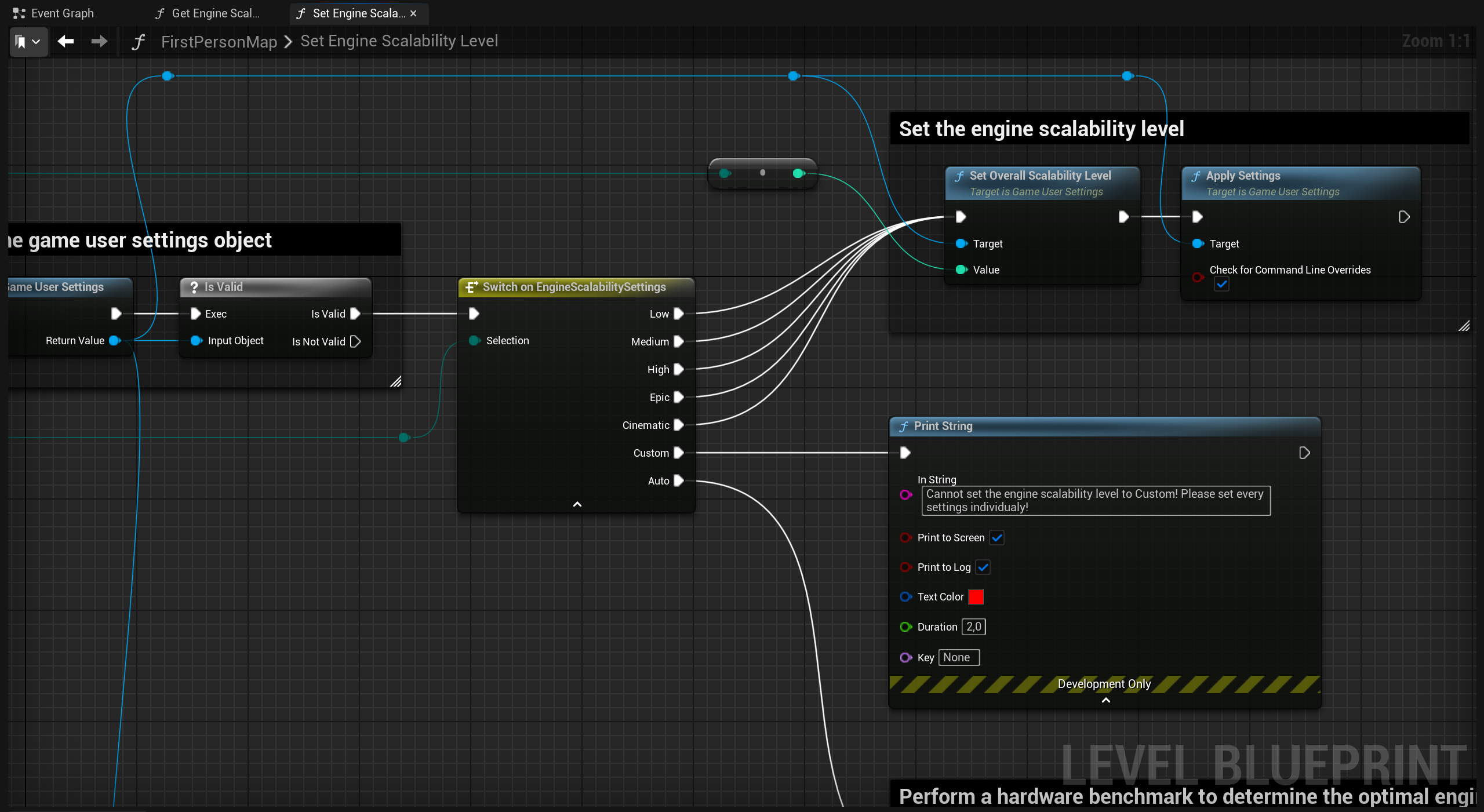This screenshot has width=1484, height=812.
Task: Click the bookmark icon in the graph toolbar
Action: tap(21, 42)
